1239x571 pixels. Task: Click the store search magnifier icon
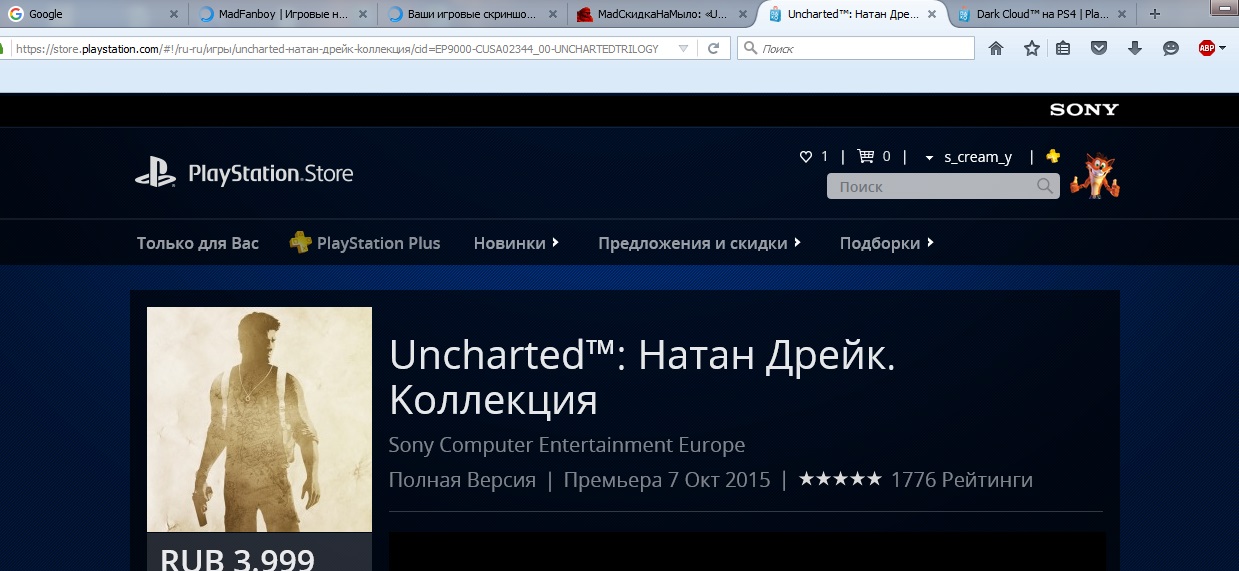pos(1045,187)
